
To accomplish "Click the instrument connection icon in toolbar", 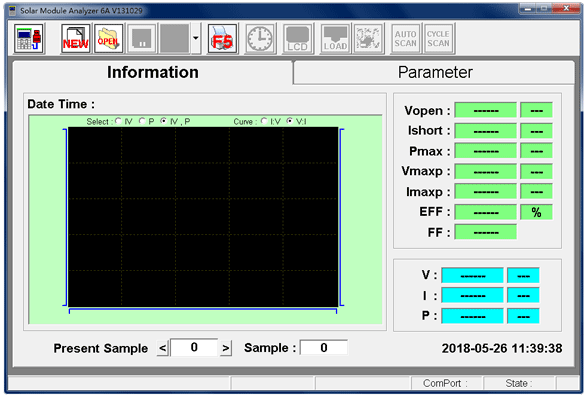I will pyautogui.click(x=29, y=39).
